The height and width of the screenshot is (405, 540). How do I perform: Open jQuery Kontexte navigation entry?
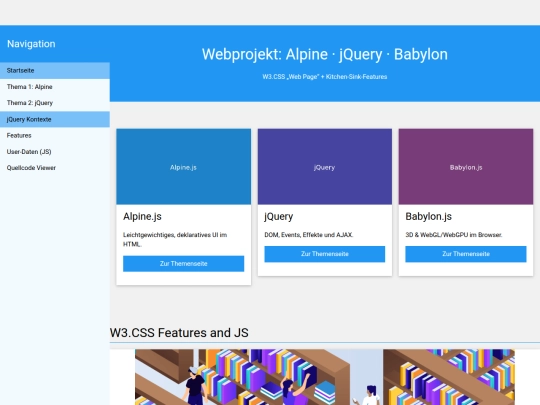(x=55, y=119)
